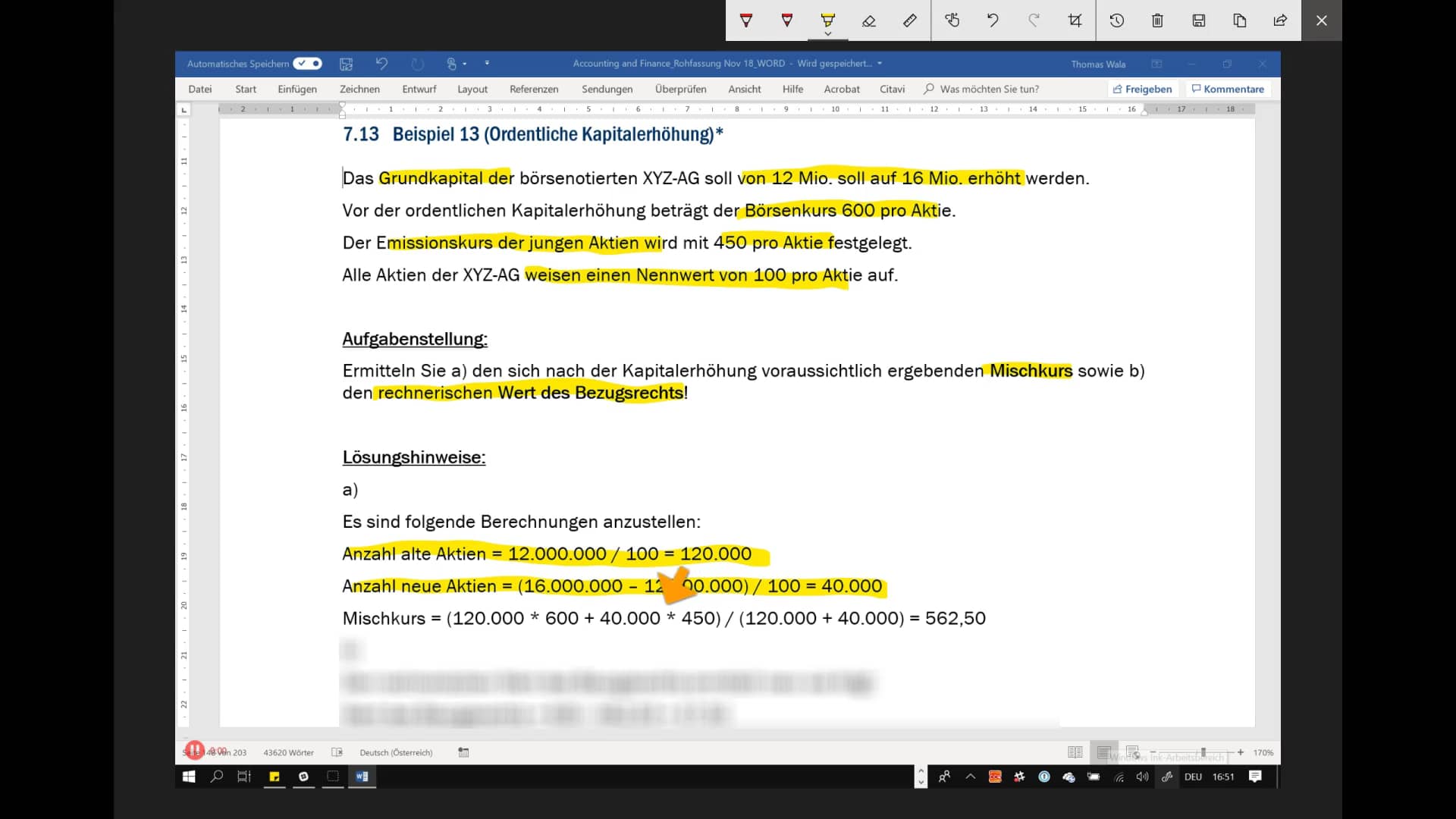
Task: Switch to print layout view
Action: [1104, 752]
